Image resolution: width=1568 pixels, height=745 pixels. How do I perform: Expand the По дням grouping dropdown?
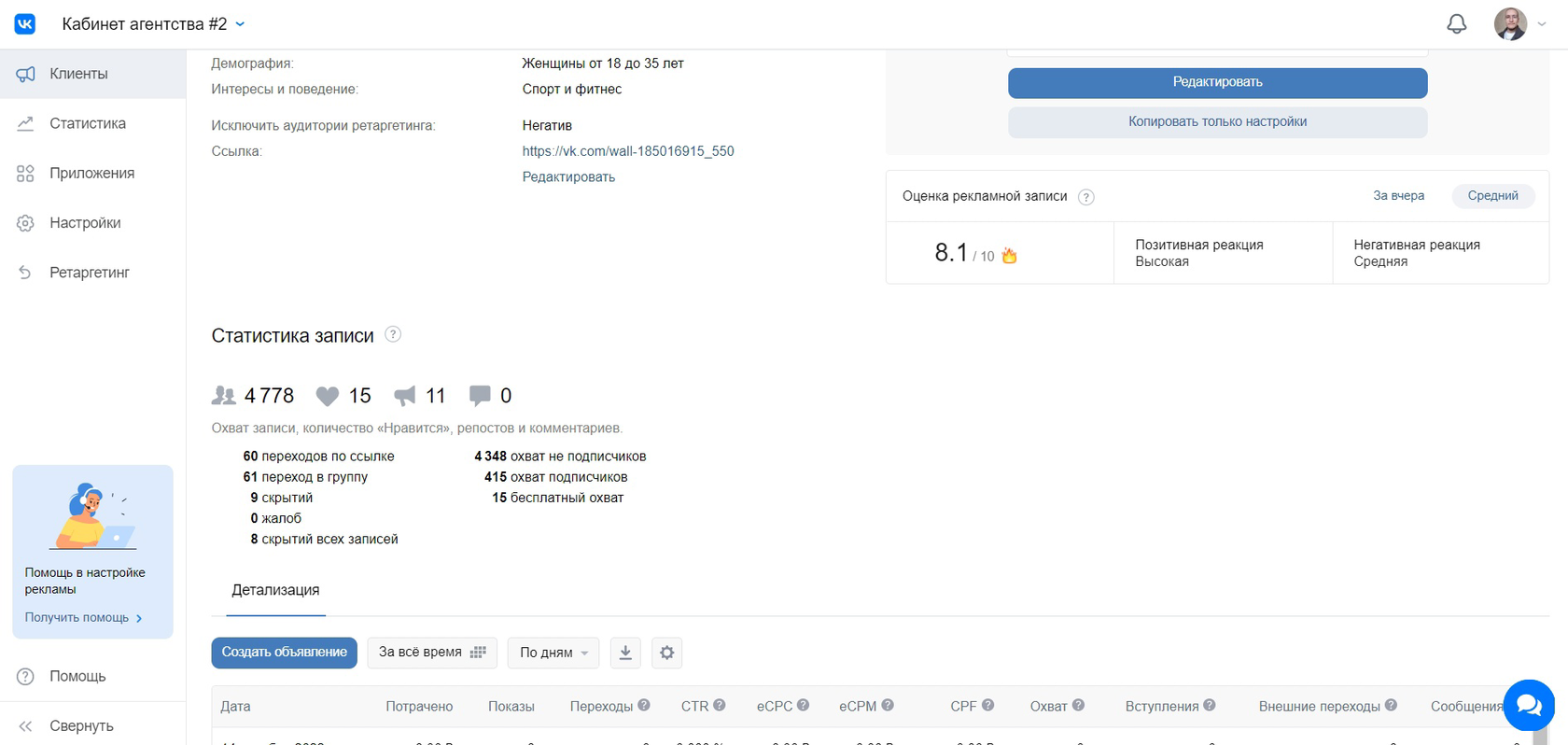[553, 653]
